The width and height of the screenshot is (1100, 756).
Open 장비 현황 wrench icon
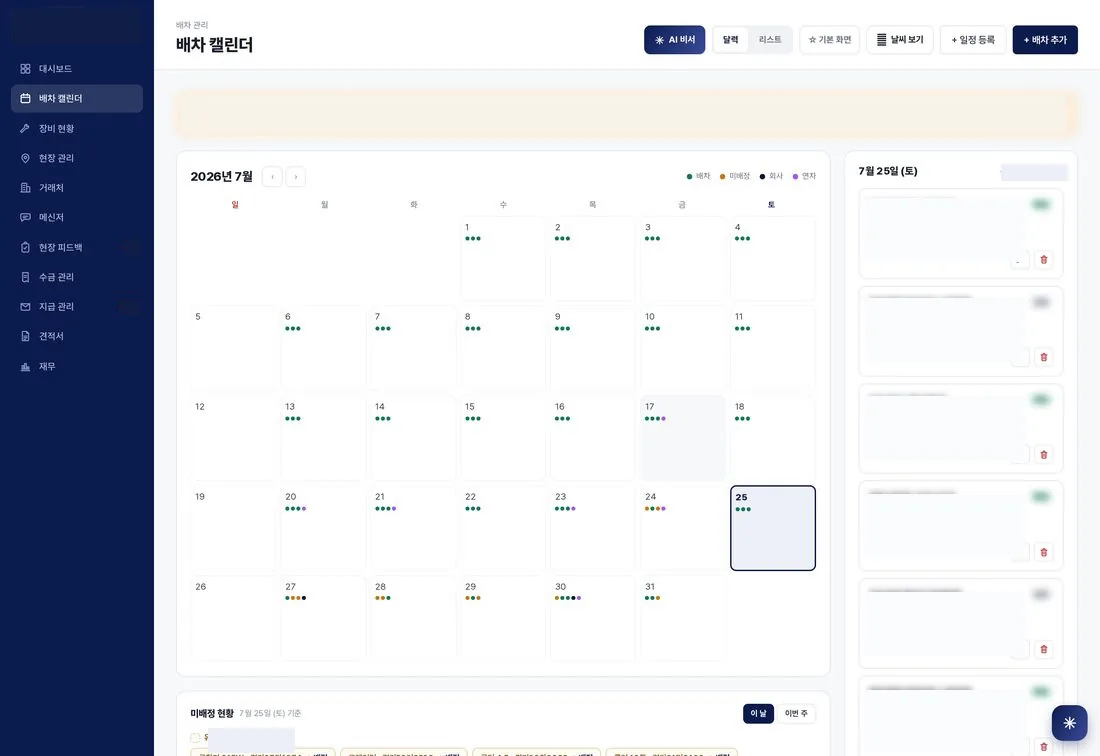click(x=25, y=128)
